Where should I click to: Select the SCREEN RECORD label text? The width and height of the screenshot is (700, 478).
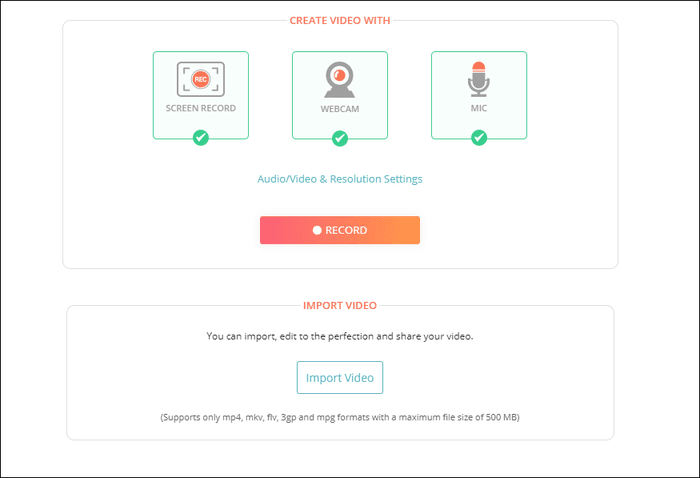201,108
